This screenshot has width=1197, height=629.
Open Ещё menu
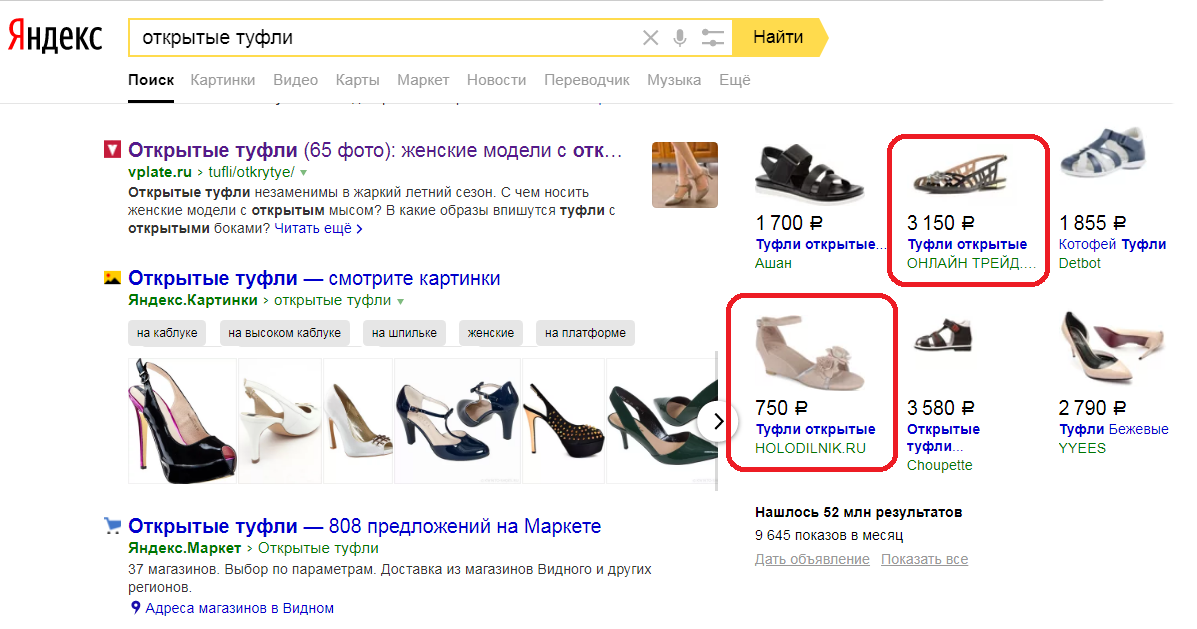(734, 80)
